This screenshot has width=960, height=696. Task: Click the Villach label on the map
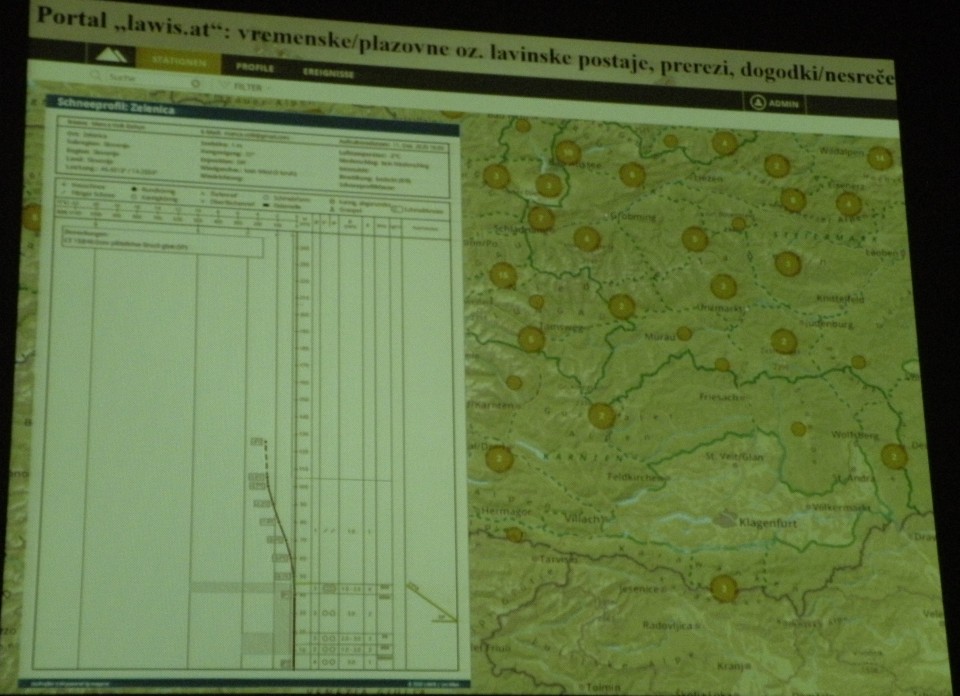point(581,518)
